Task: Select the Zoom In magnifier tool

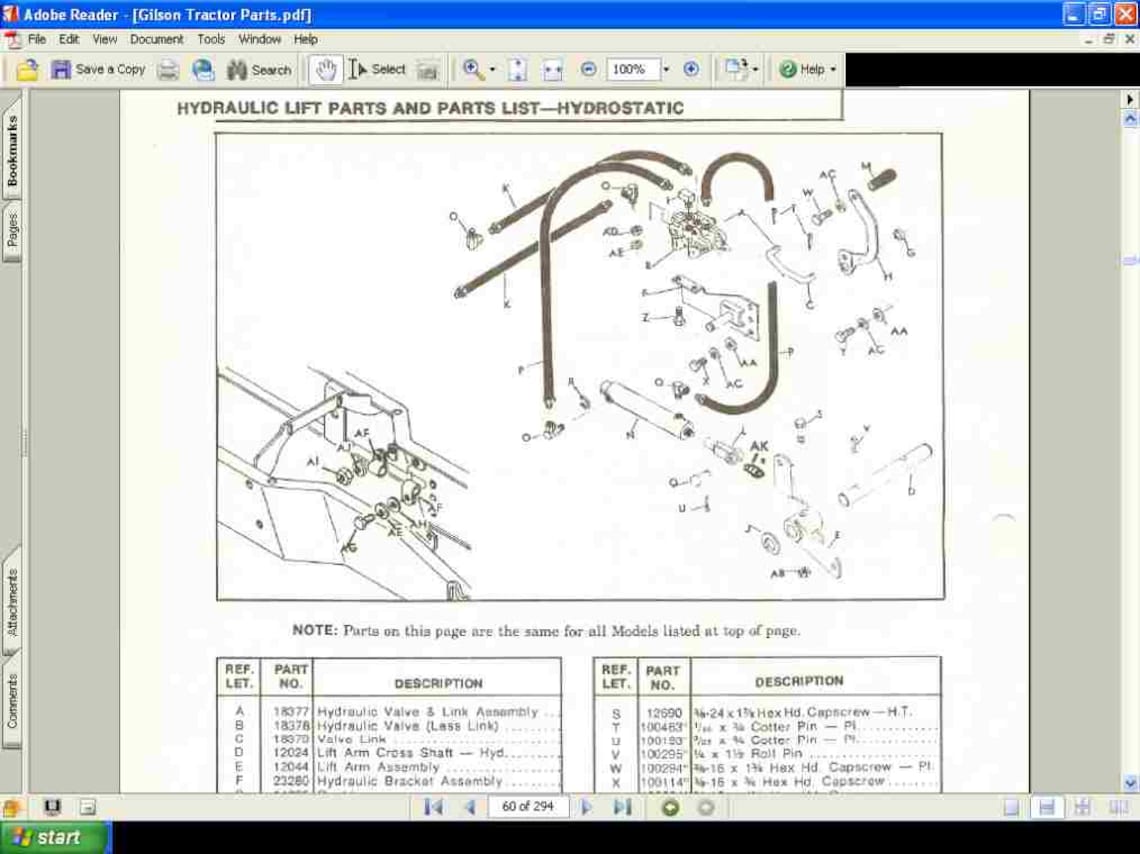Action: 473,70
